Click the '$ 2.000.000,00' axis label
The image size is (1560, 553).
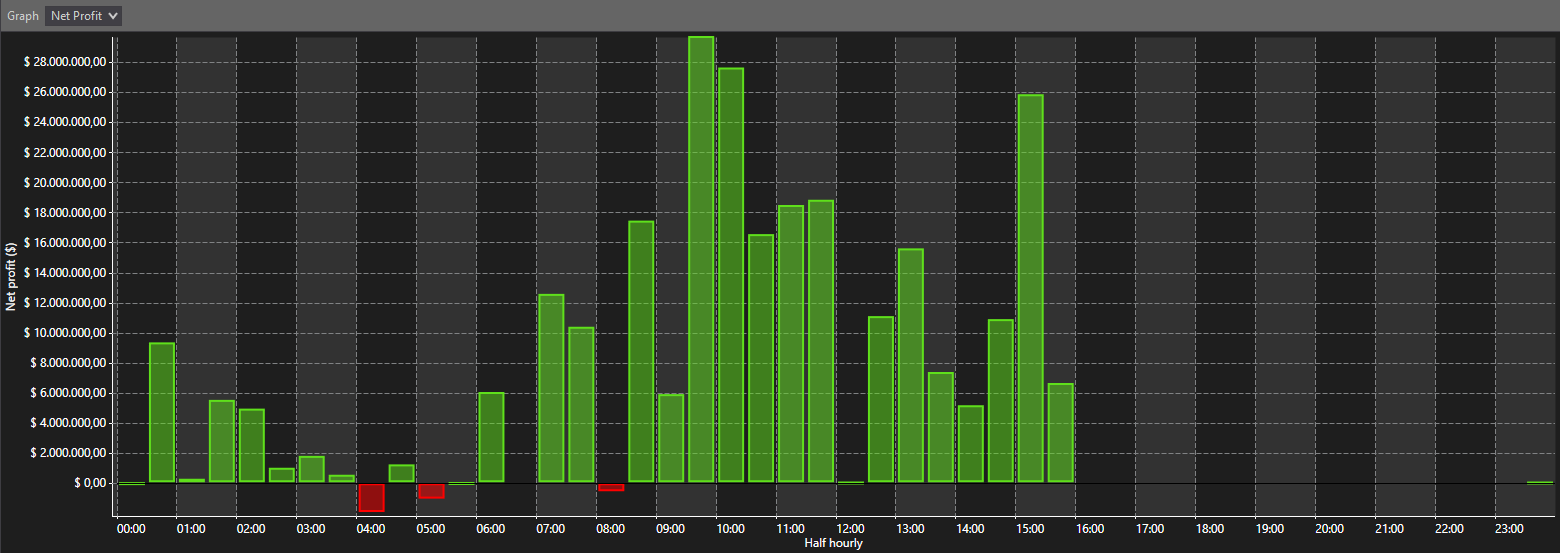67,453
